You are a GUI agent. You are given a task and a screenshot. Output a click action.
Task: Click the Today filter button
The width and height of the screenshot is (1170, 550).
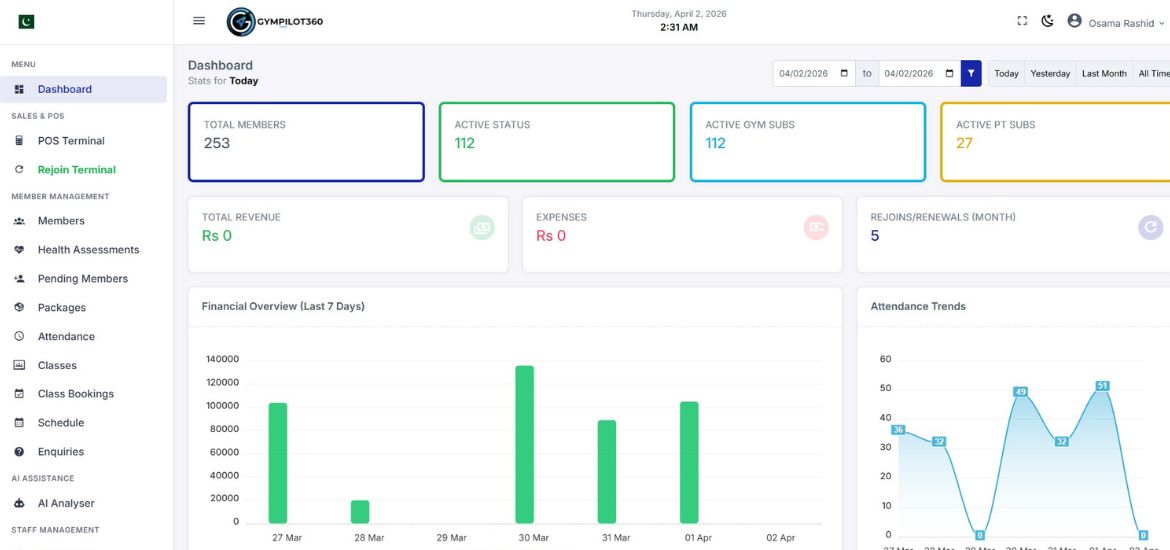(1006, 73)
